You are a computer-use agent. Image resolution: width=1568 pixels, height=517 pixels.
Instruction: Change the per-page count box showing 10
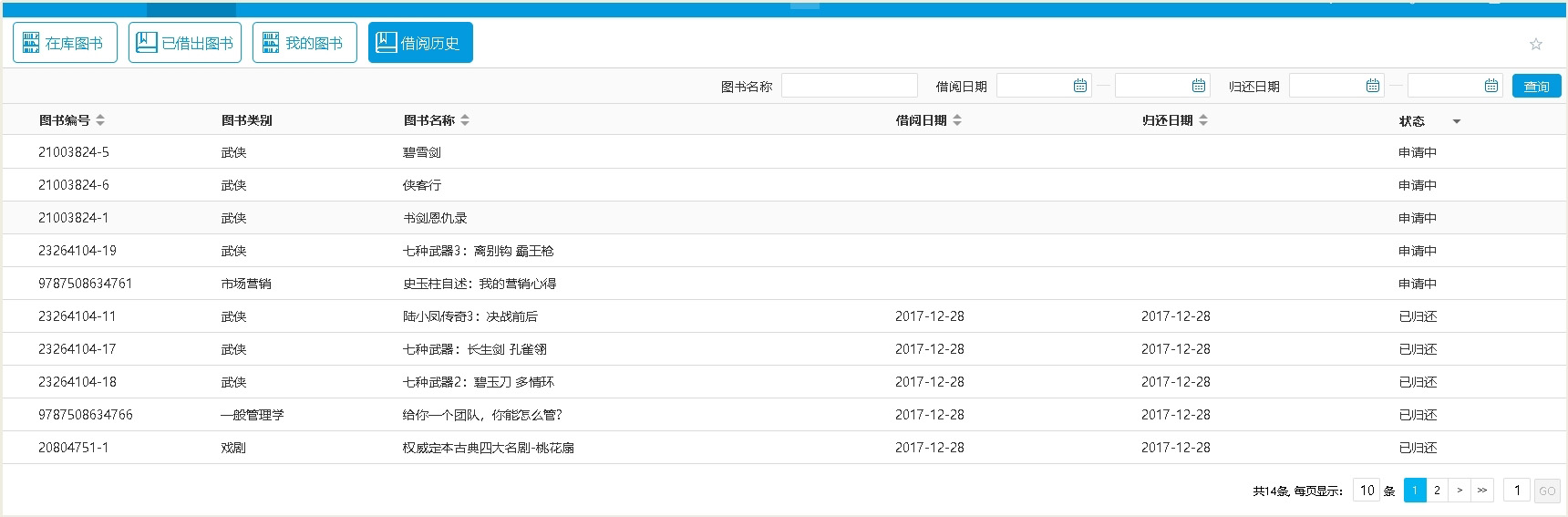[x=1367, y=491]
